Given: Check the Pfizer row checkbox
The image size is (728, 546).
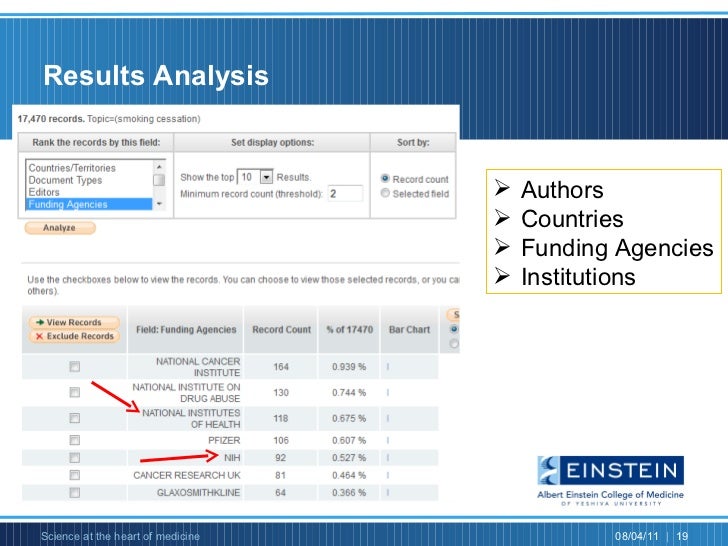Looking at the screenshot, I should click(x=74, y=440).
